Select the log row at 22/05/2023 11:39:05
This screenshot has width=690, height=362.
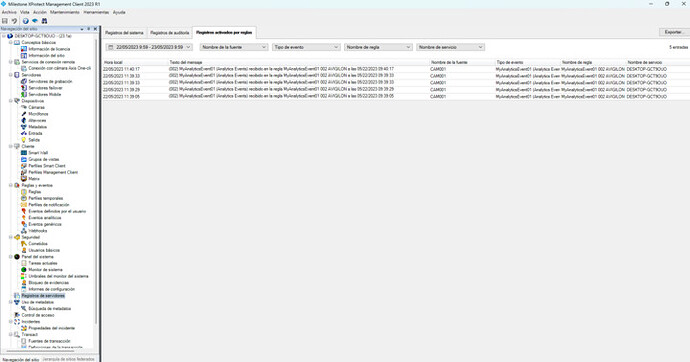click(x=396, y=96)
